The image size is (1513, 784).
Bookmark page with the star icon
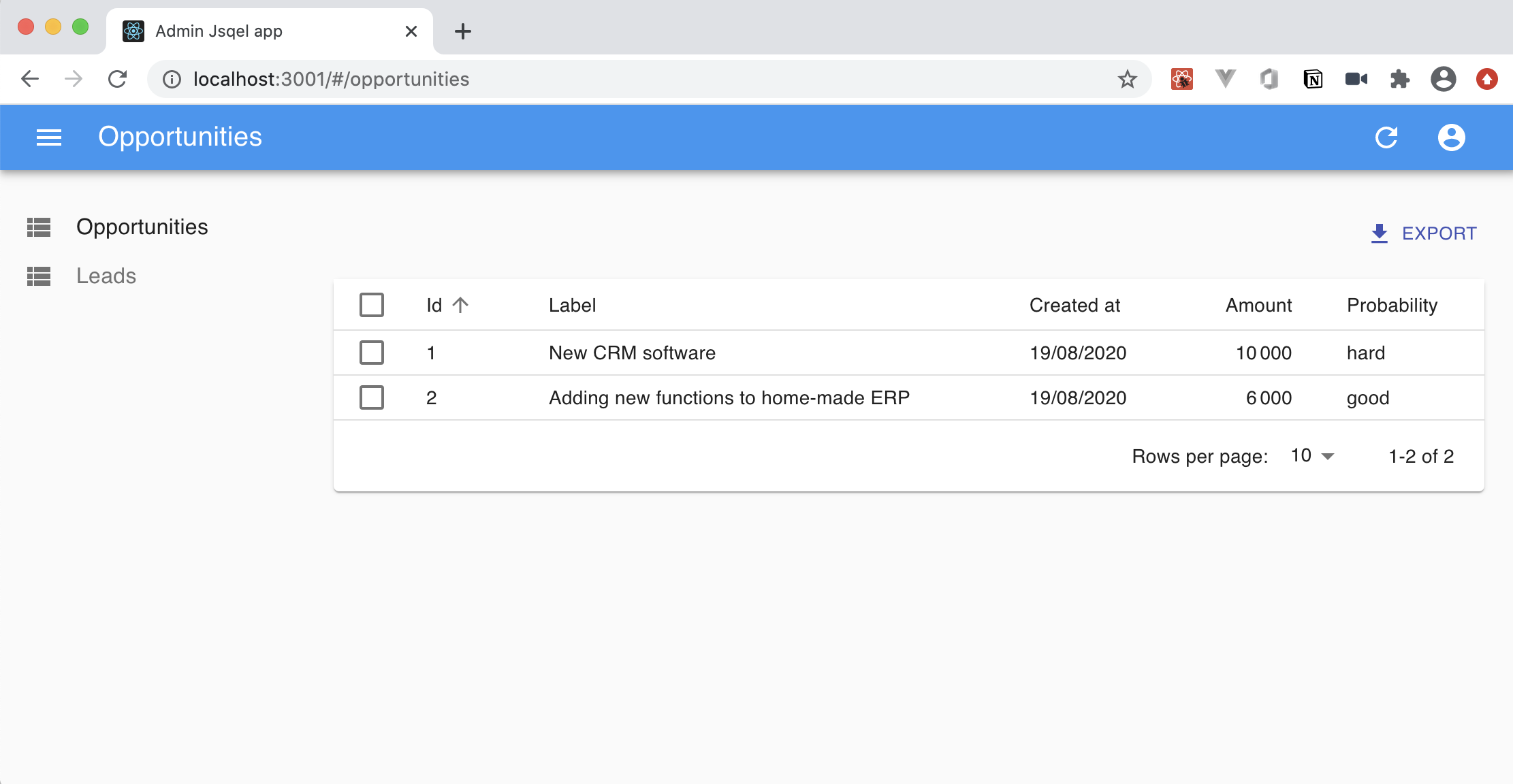coord(1127,80)
